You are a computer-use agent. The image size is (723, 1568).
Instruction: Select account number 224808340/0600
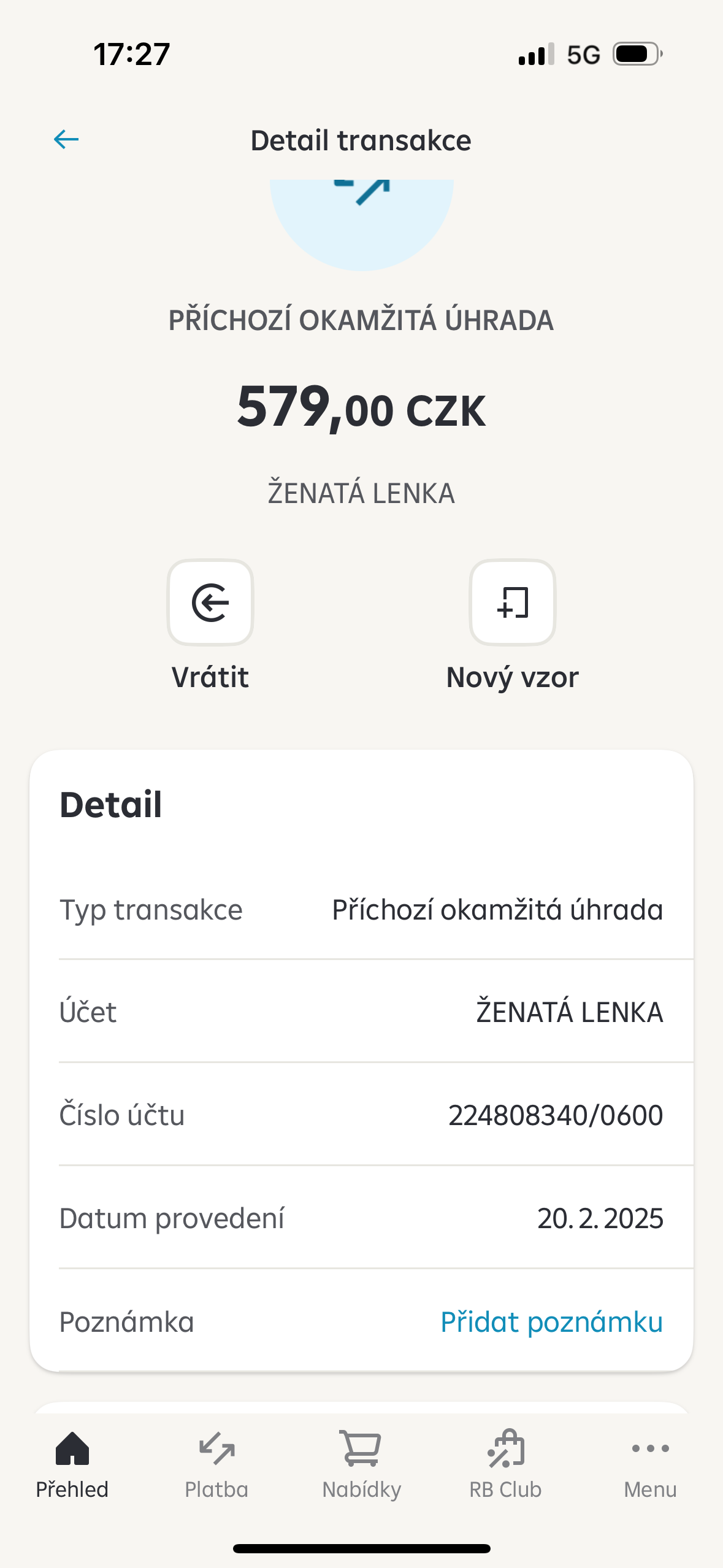(x=555, y=1115)
